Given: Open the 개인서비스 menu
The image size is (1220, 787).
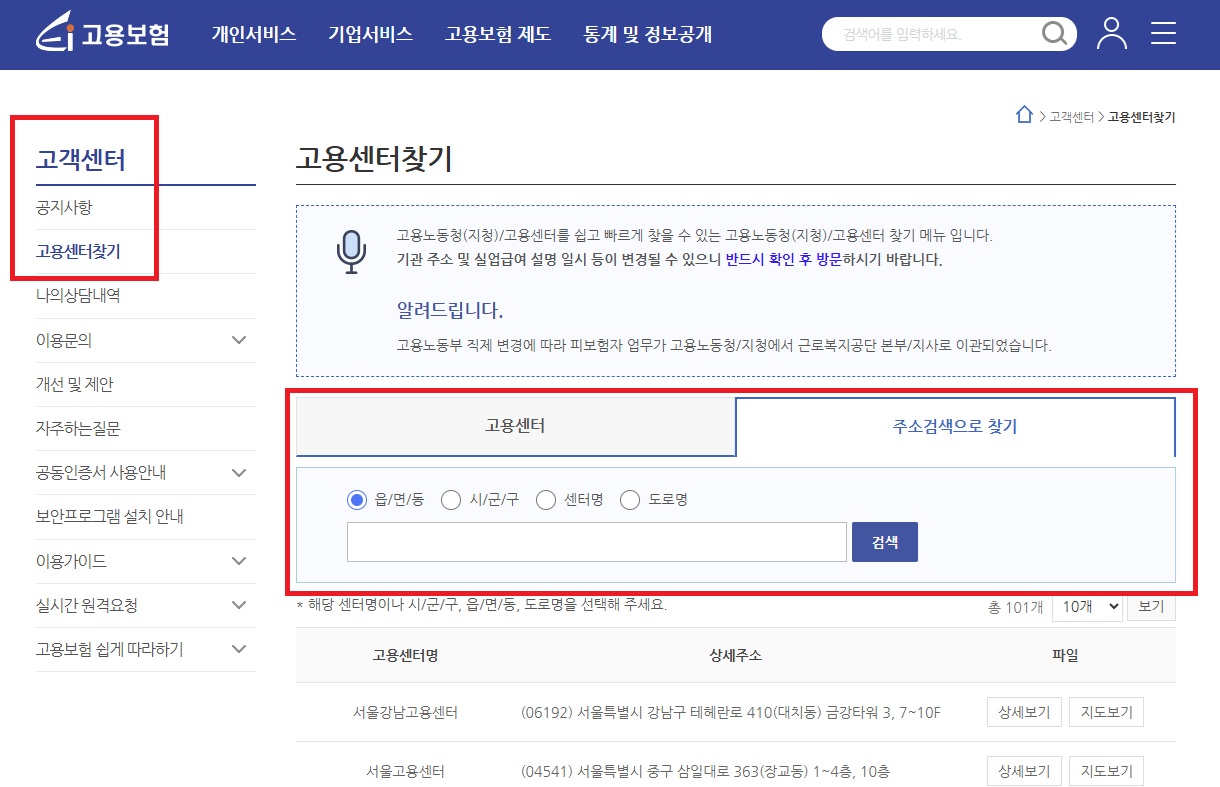Looking at the screenshot, I should pyautogui.click(x=254, y=34).
